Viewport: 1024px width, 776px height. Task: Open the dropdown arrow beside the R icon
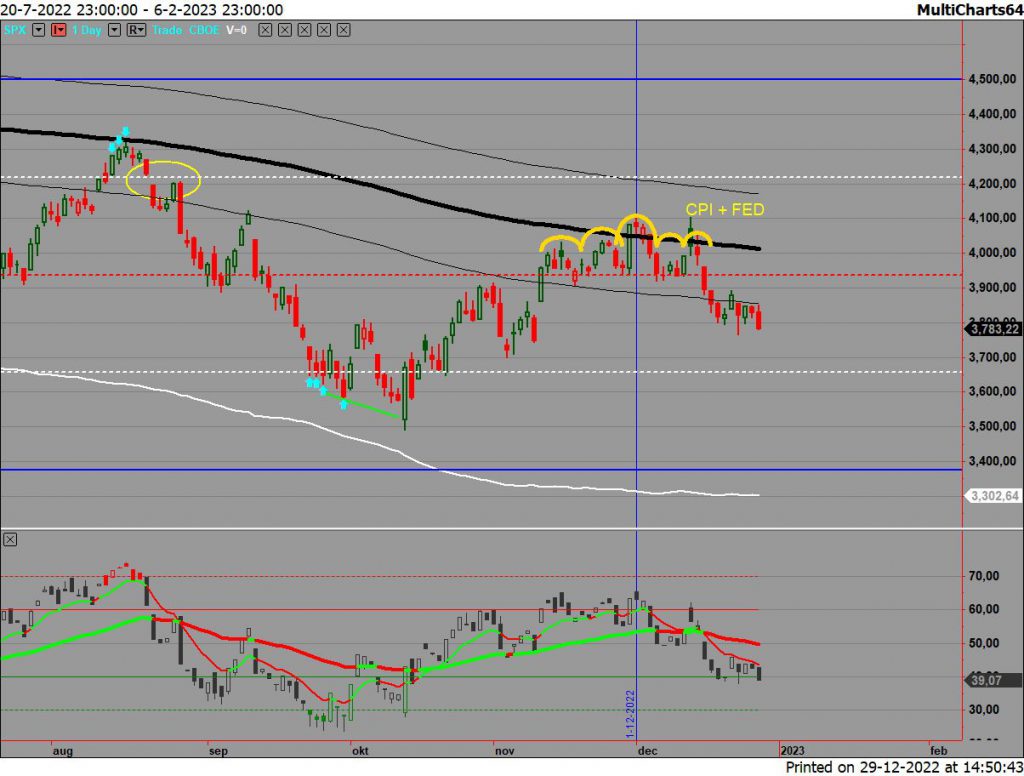pos(142,30)
